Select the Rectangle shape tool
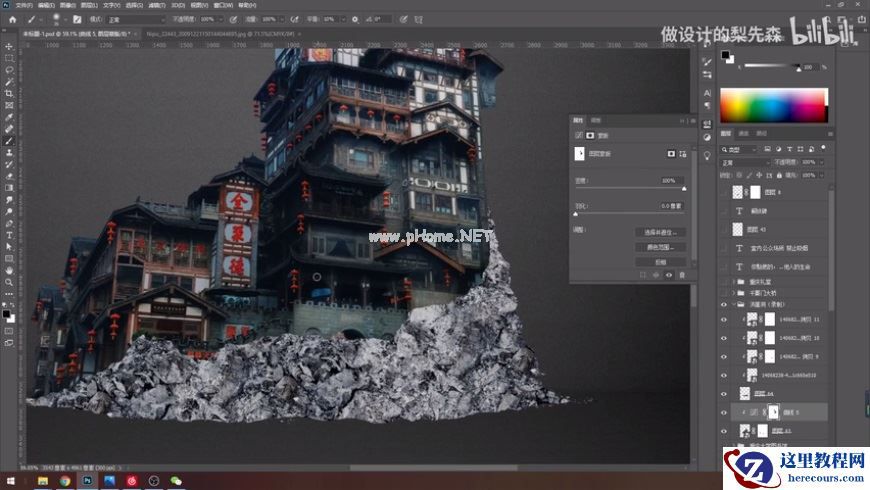Screen dimensions: 870x490 9,259
